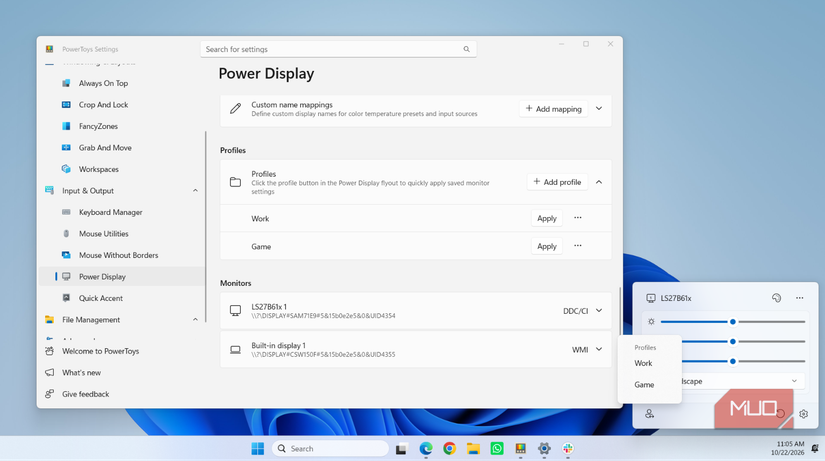The width and height of the screenshot is (825, 461).
Task: Click PowerToys taskbar icon
Action: click(x=520, y=448)
